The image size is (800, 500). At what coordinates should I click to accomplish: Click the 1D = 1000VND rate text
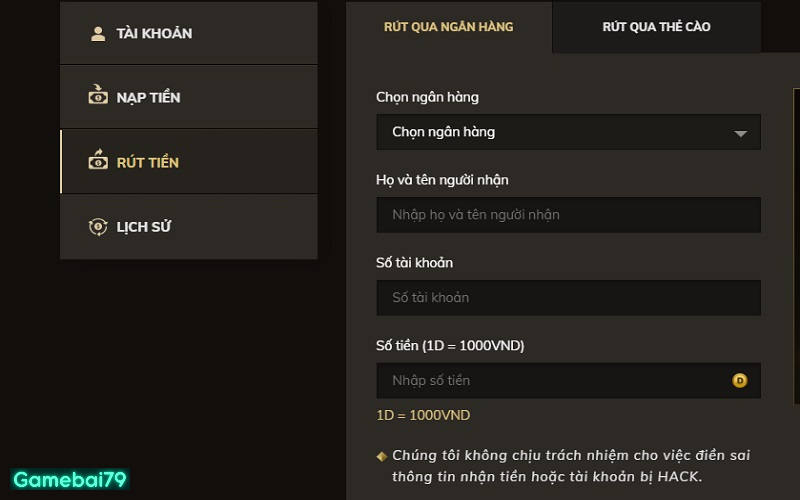point(423,415)
